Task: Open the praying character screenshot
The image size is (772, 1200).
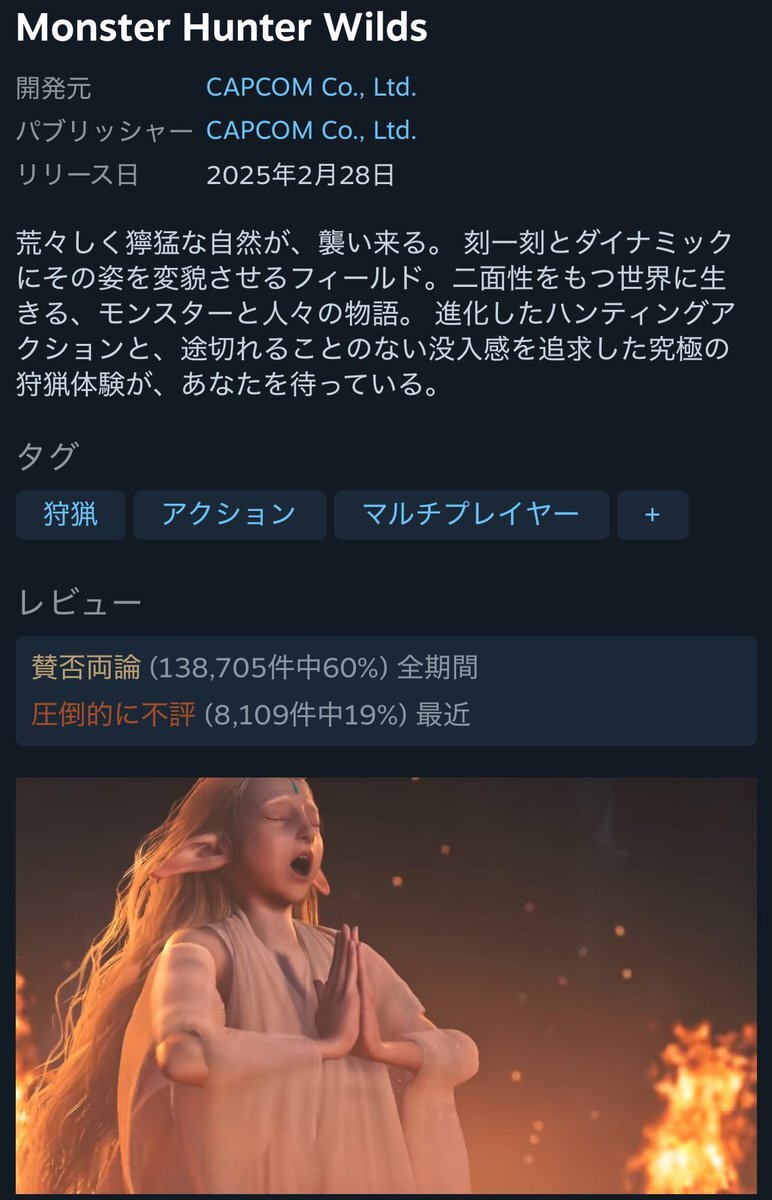Action: point(386,986)
